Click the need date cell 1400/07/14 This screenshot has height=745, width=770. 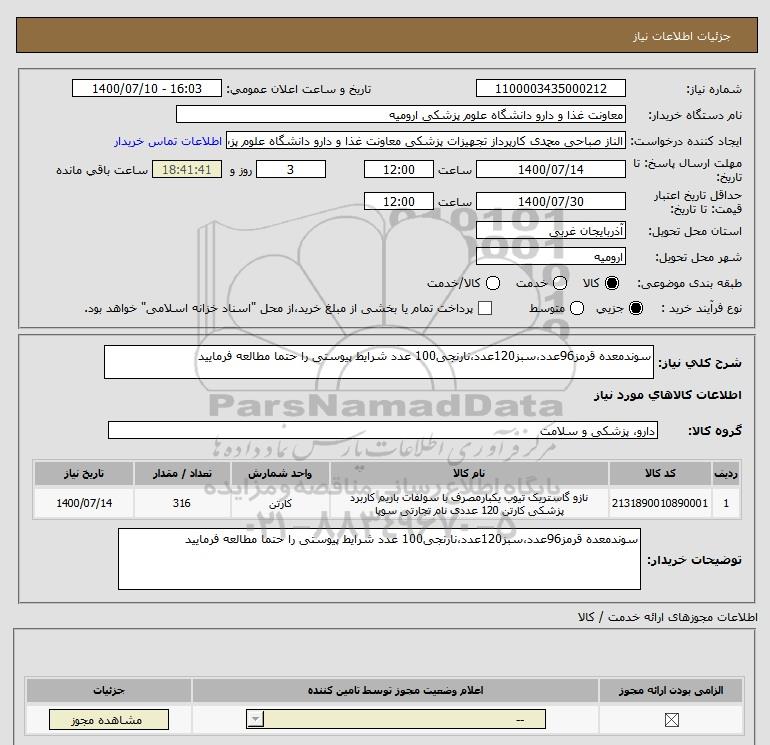(84, 503)
